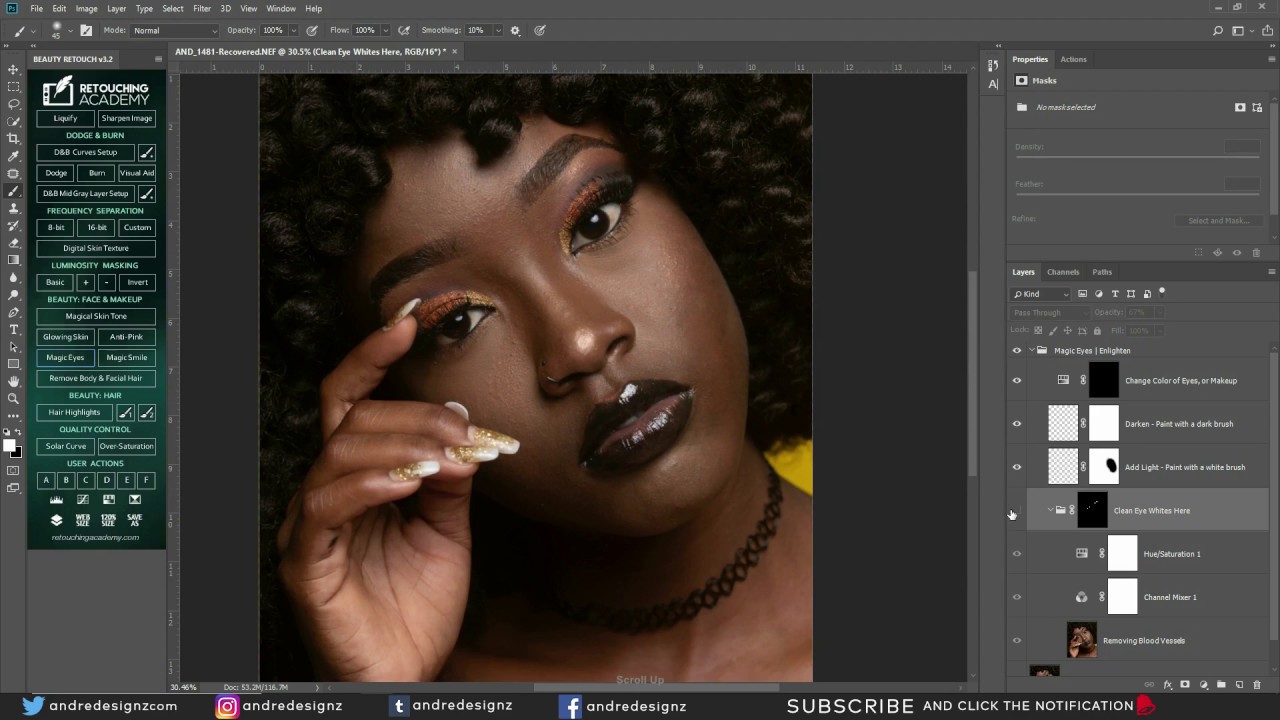Toggle Hue/Saturation 1 layer visibility
Image resolution: width=1280 pixels, height=720 pixels.
1017,554
